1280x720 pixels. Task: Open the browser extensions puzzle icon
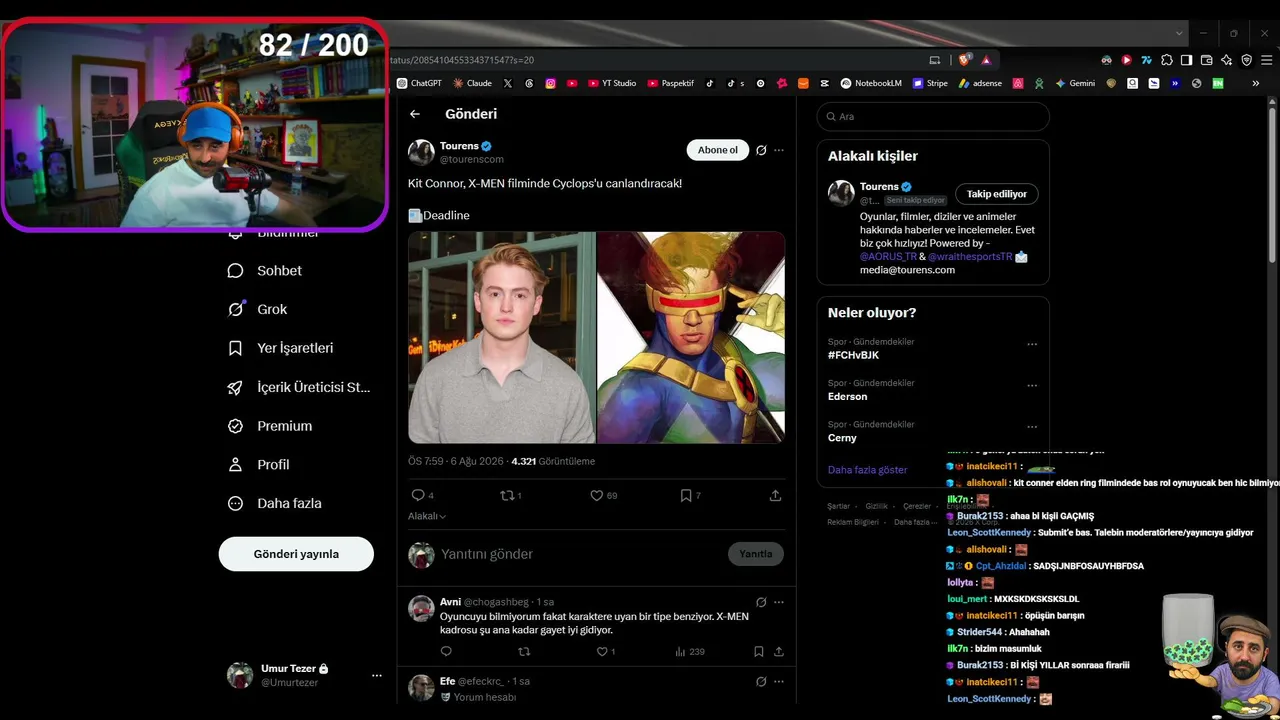point(1167,60)
